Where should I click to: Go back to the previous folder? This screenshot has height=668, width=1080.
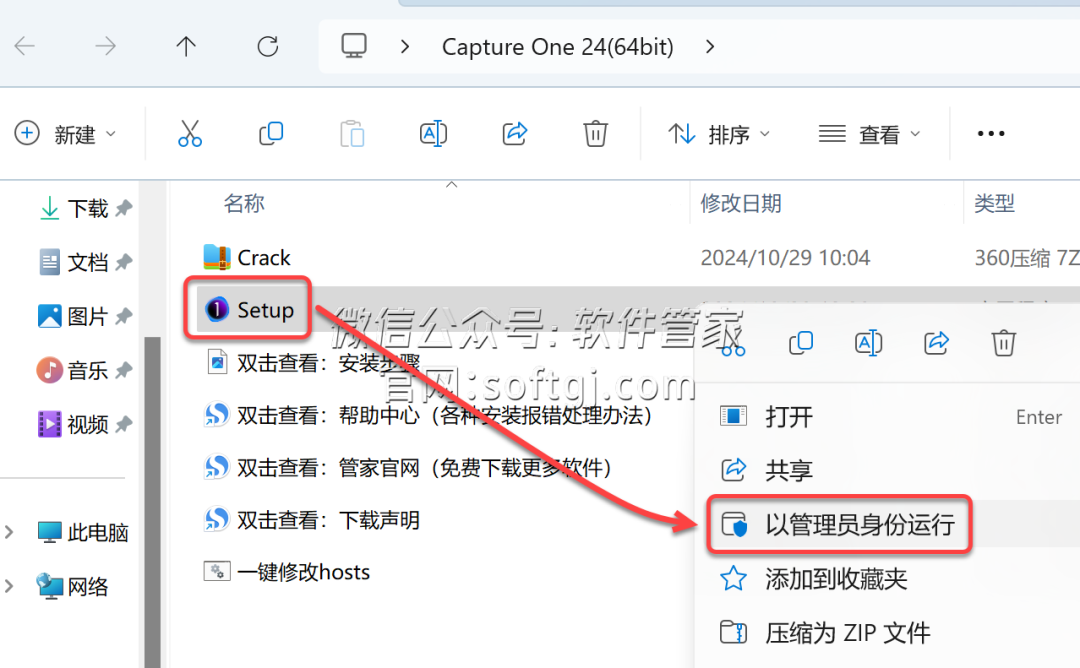25,46
